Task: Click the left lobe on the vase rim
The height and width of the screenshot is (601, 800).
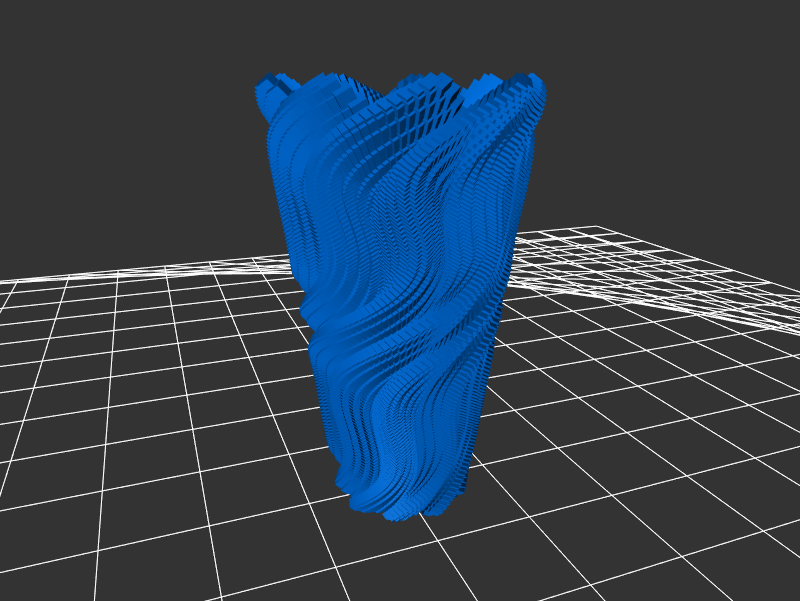Action: click(x=270, y=95)
